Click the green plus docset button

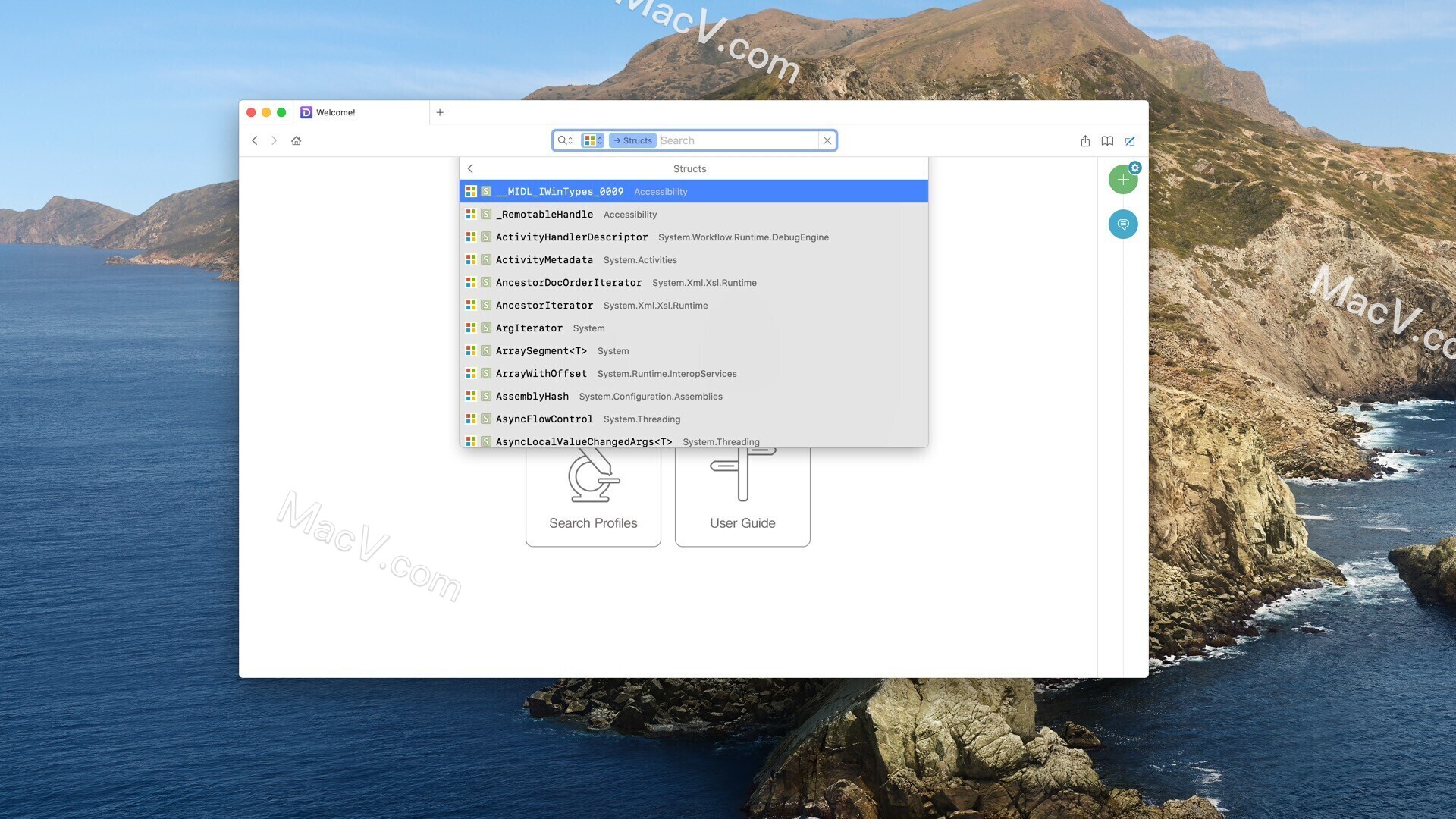point(1123,179)
